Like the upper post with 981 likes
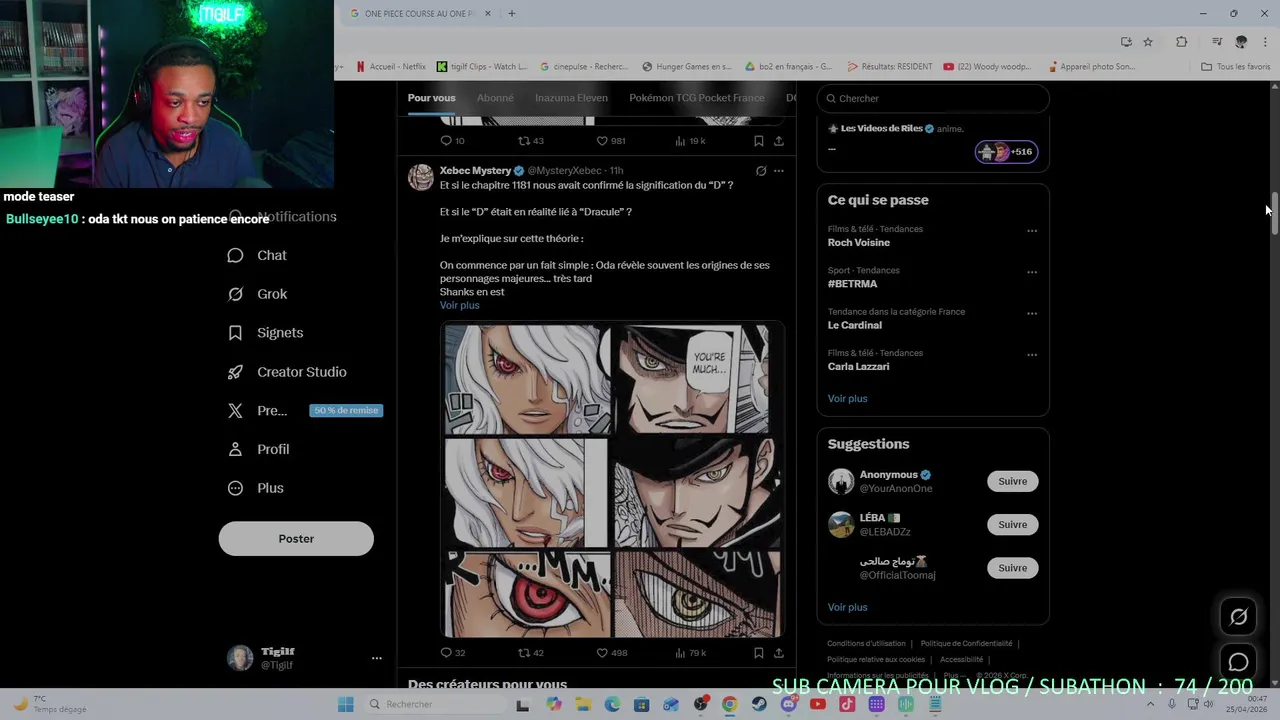 (611, 141)
